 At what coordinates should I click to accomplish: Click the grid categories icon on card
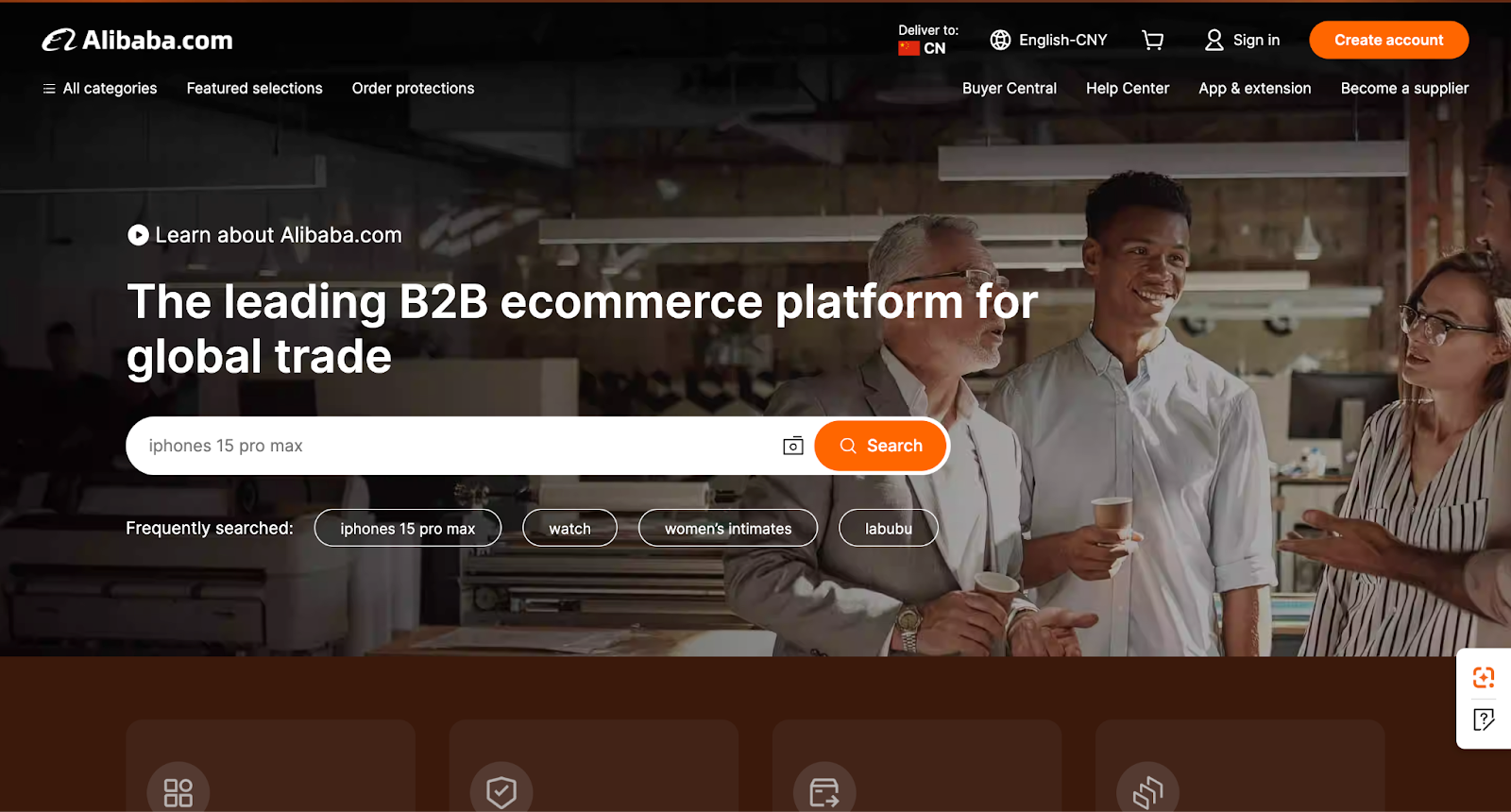click(178, 791)
